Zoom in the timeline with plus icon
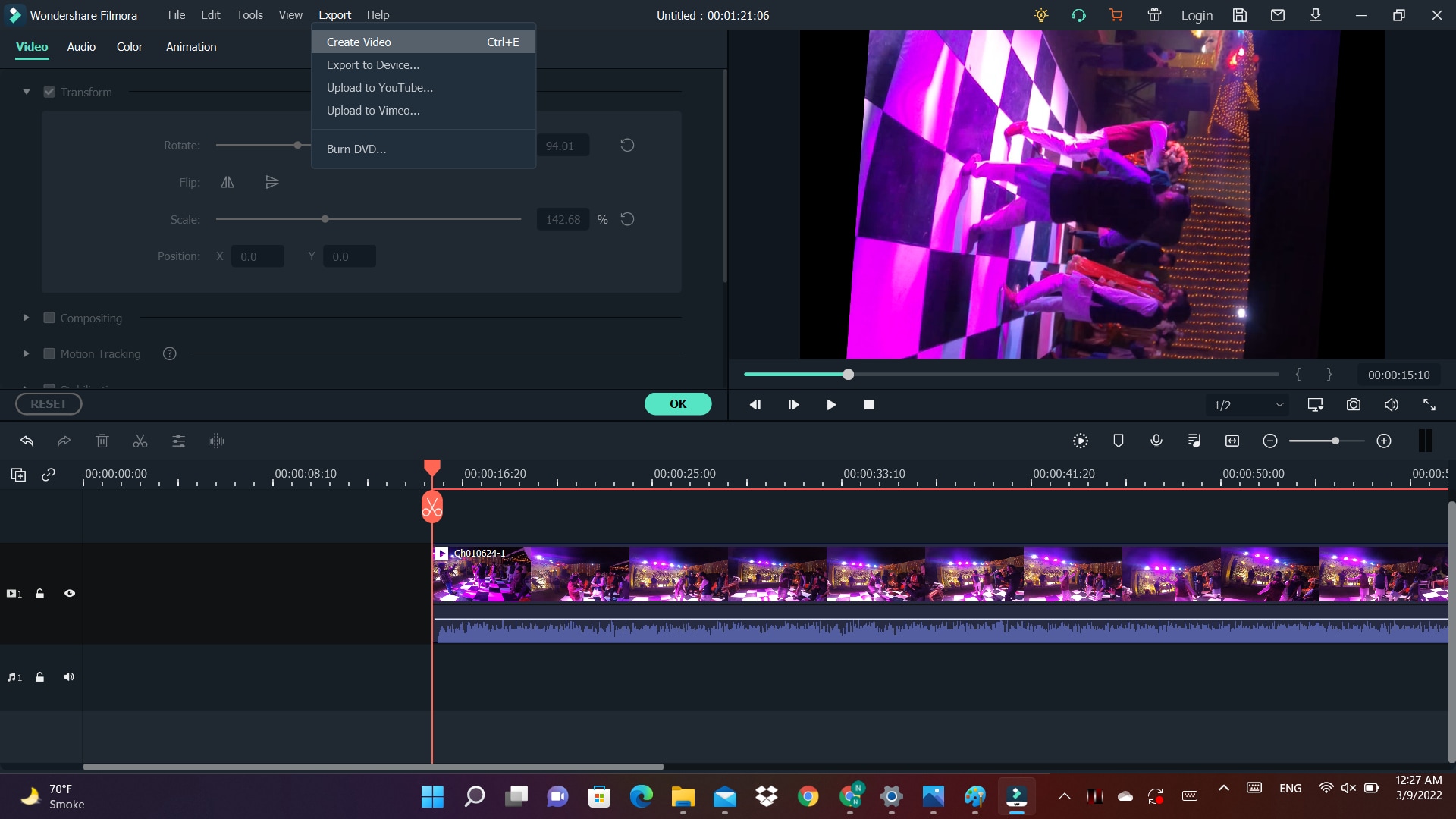Screen dimensions: 1456x819 (1384, 441)
